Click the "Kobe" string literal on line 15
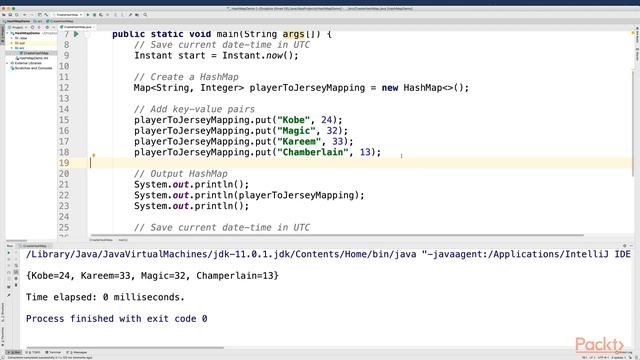 coord(293,120)
